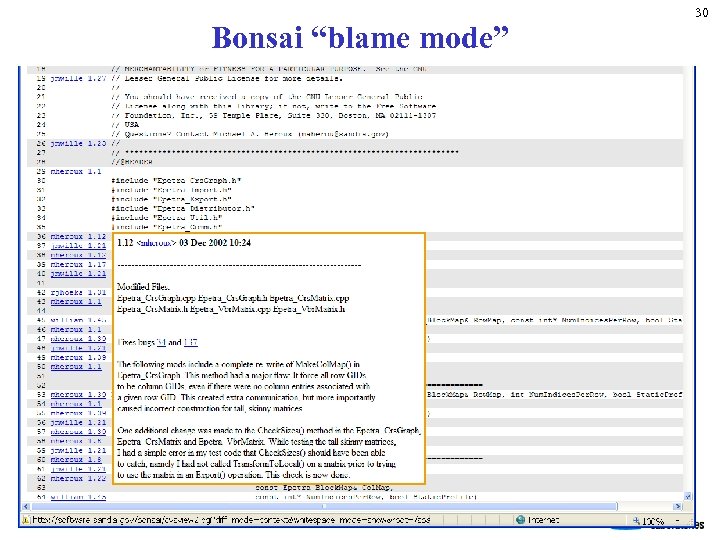Open jpwille 1.21 revision on line 40
This screenshot has height=540, width=720.
coord(78,274)
